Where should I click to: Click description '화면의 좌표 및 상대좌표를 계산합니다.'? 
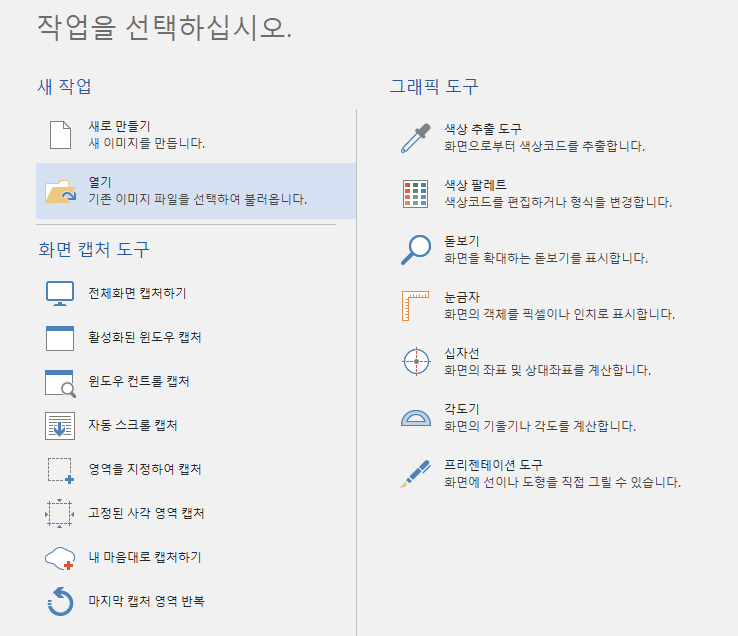pos(548,370)
